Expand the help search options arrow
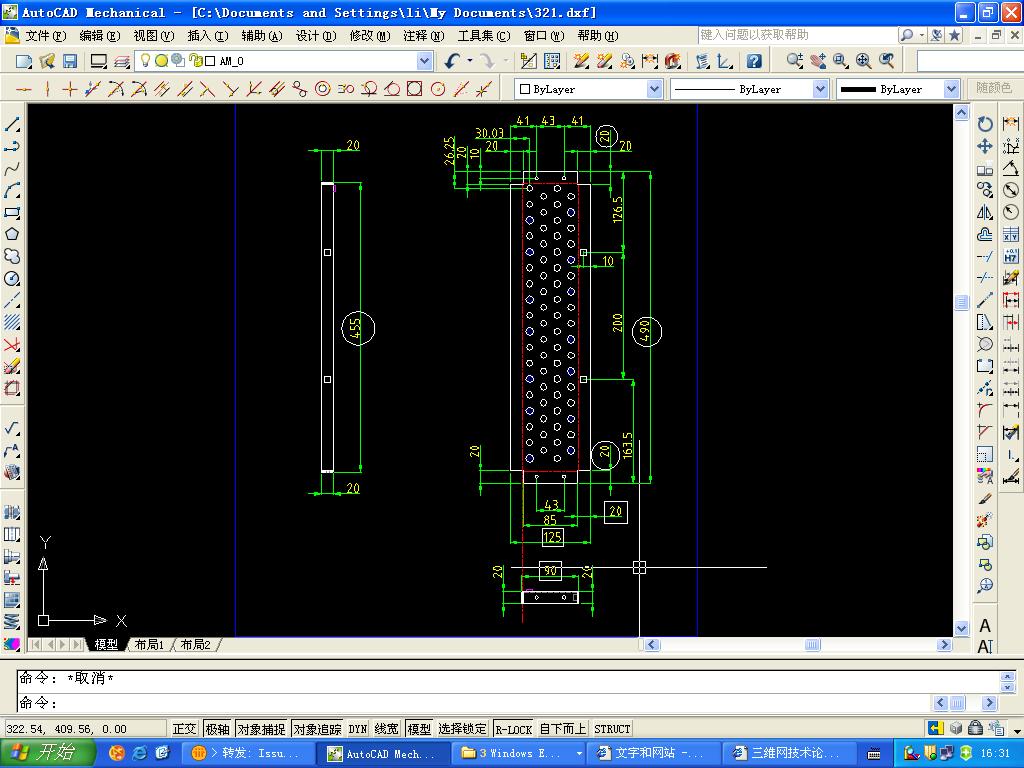This screenshot has width=1024, height=768. click(x=921, y=35)
